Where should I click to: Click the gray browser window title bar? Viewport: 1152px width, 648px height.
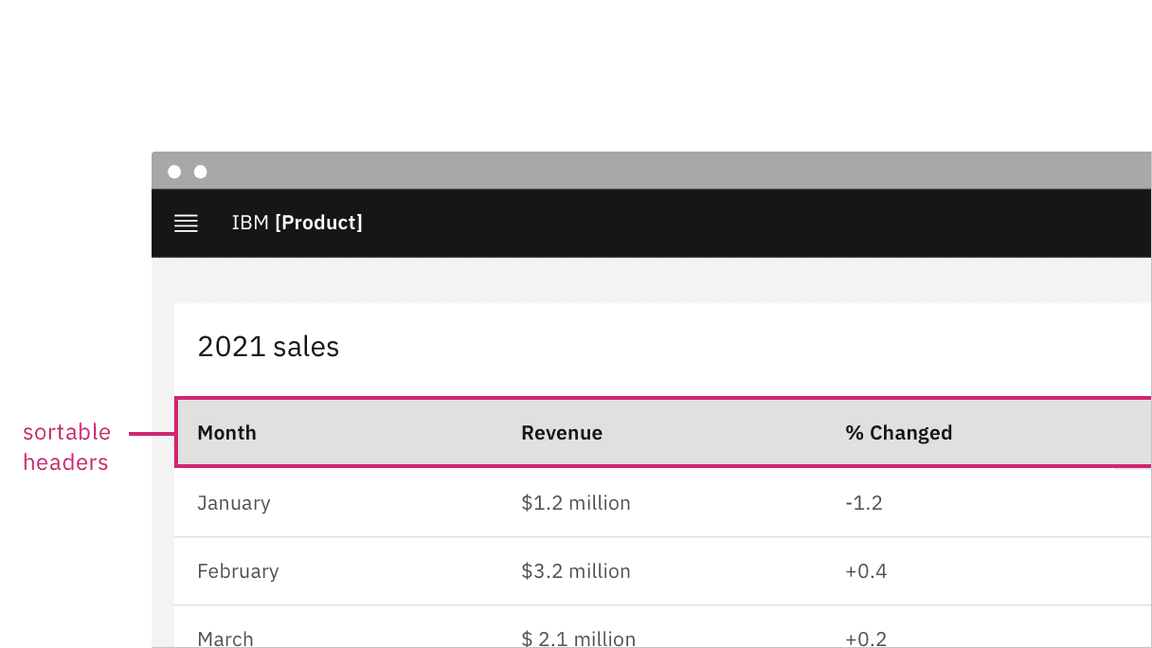650,171
